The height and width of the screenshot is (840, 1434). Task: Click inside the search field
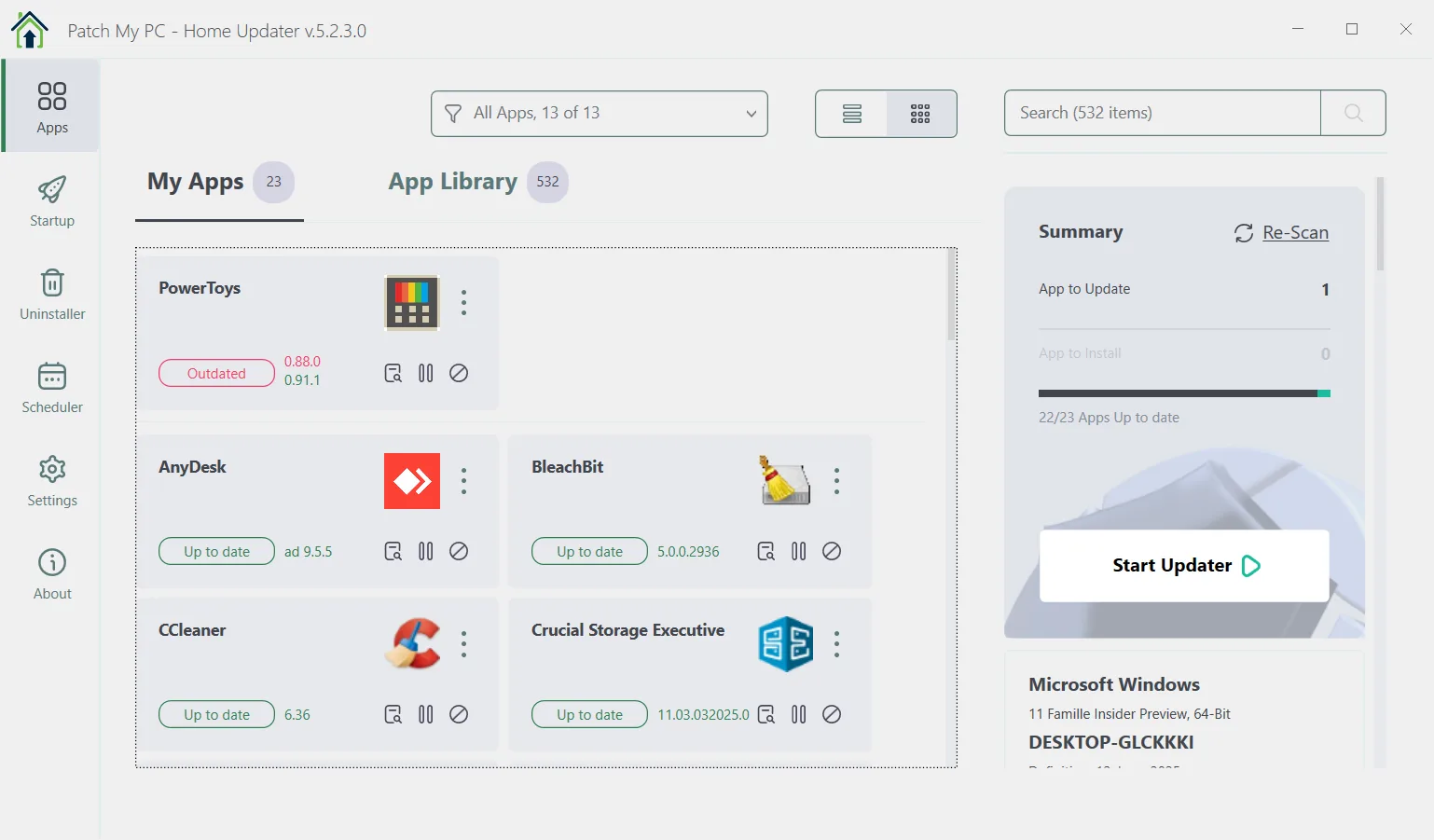[x=1161, y=113]
